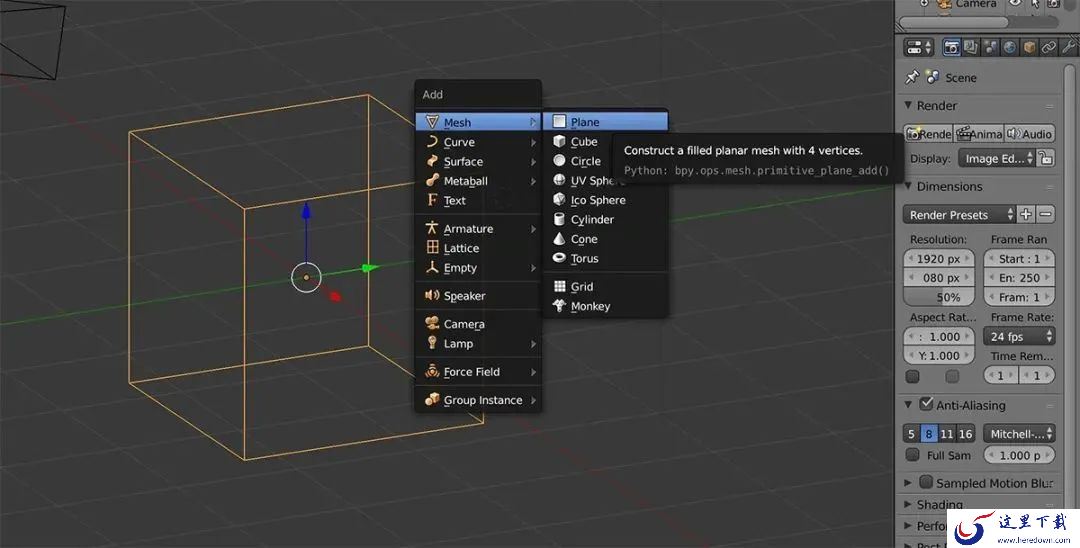1080x548 pixels.
Task: Open the Scene properties tab icon
Action: pyautogui.click(x=990, y=48)
